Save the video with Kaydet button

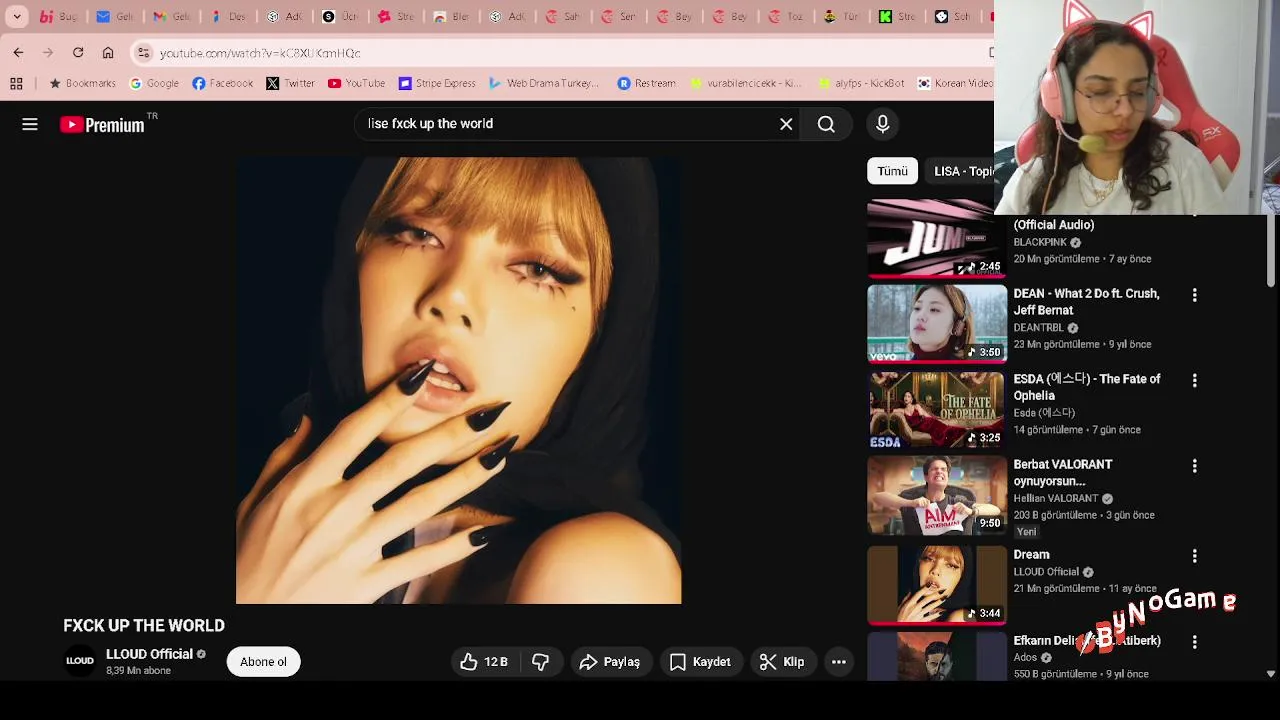coord(700,662)
